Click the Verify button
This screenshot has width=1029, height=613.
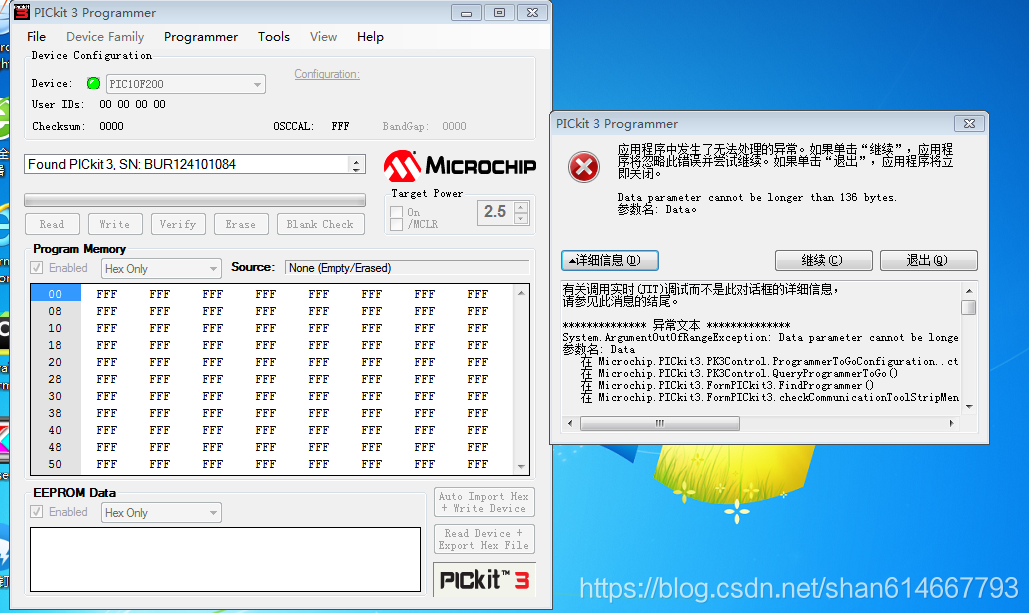coord(178,224)
